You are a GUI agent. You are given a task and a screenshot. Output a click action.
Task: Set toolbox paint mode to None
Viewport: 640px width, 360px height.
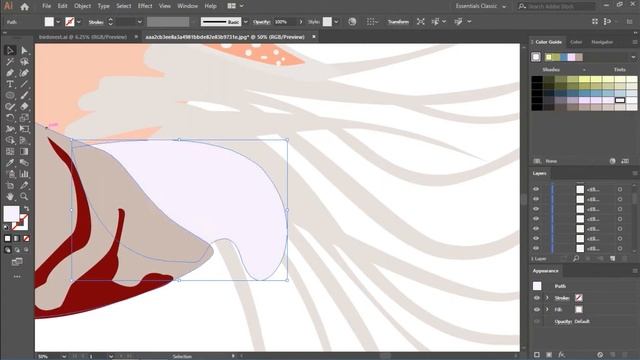tap(26, 238)
